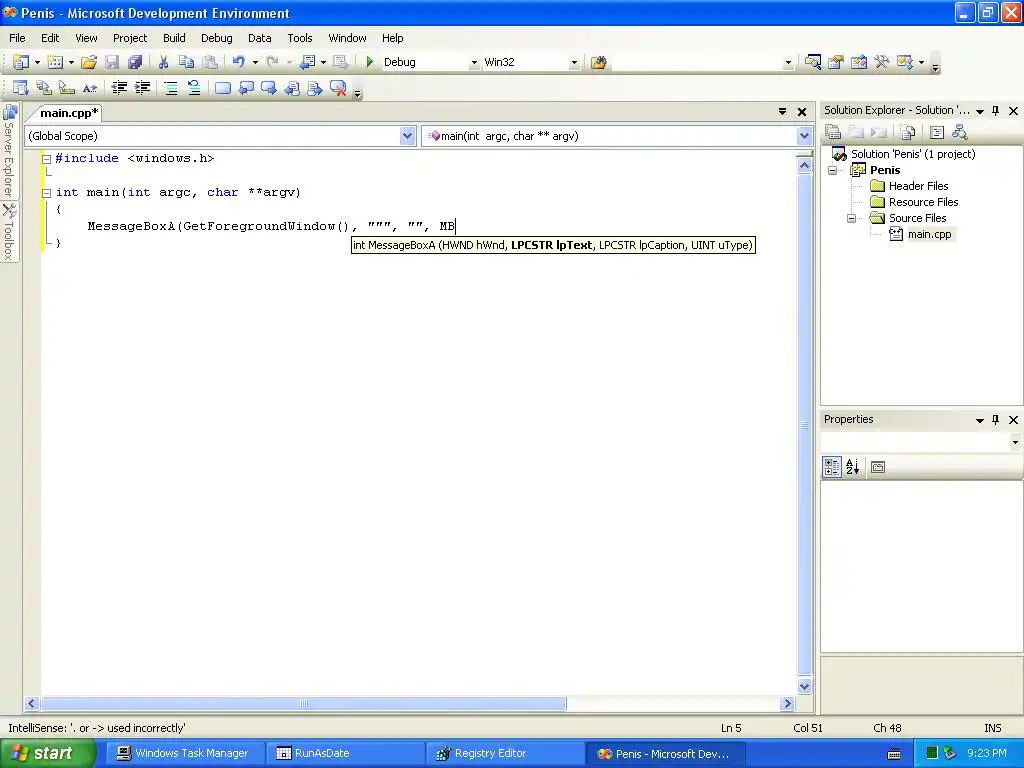Open the Properties Window toolbar icon

835,62
